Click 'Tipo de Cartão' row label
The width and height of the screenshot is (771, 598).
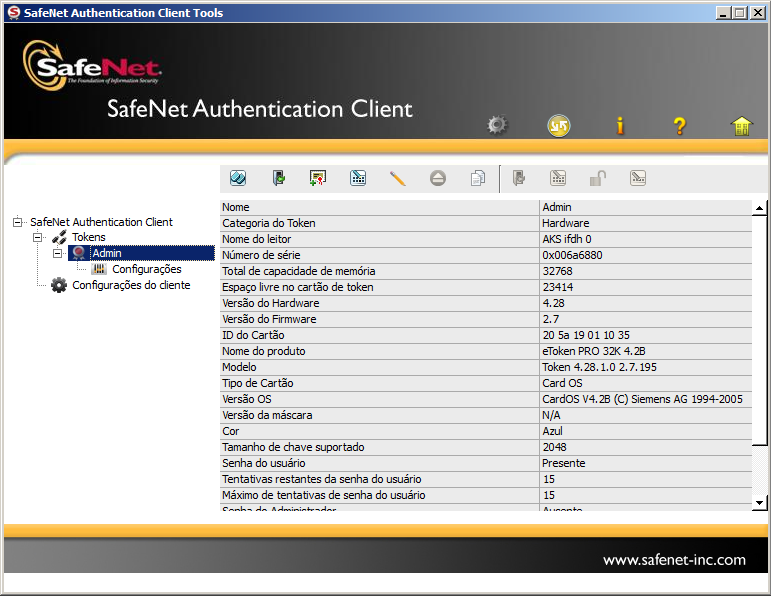point(258,383)
